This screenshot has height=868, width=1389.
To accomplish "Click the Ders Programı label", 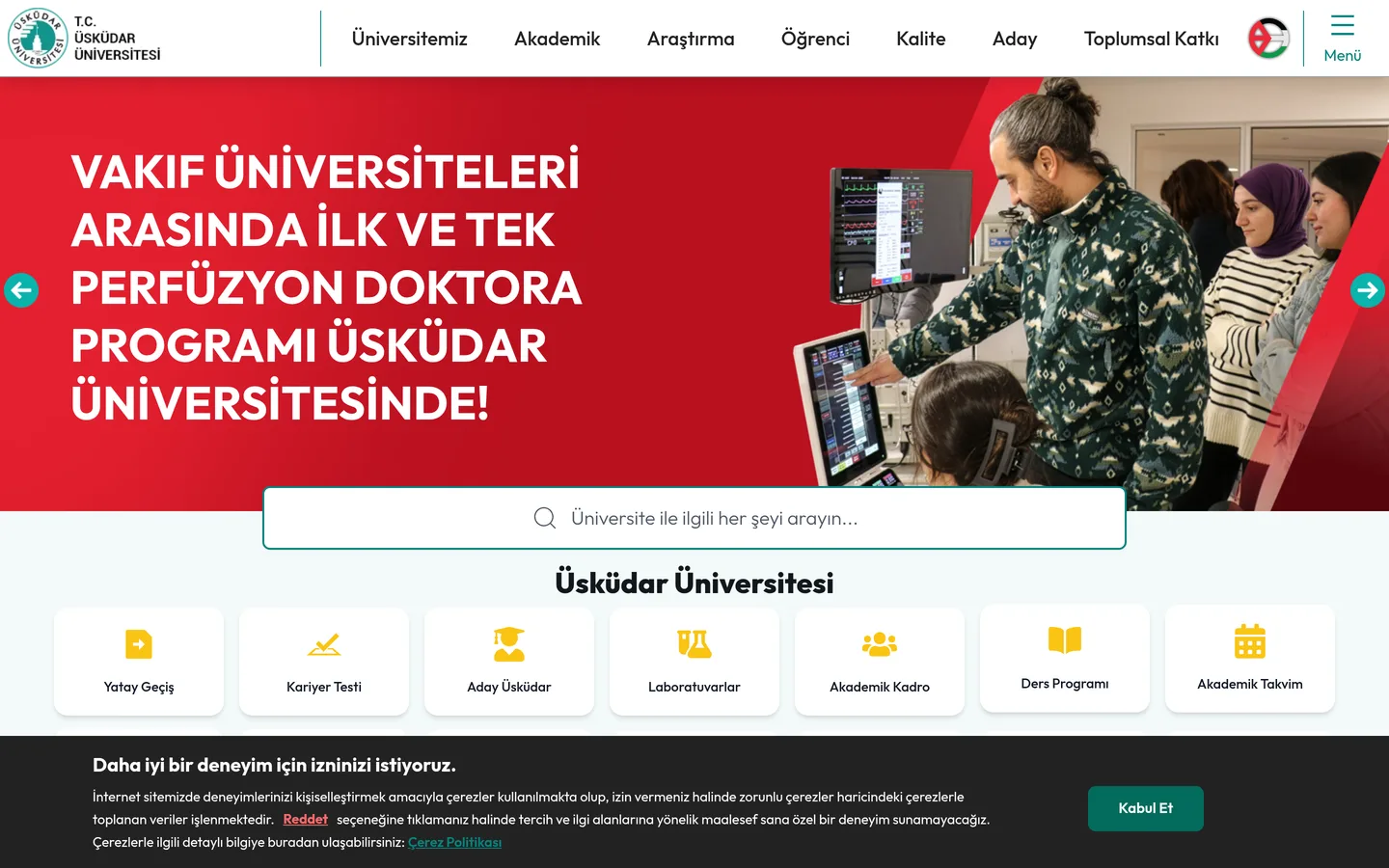I will pyautogui.click(x=1065, y=684).
